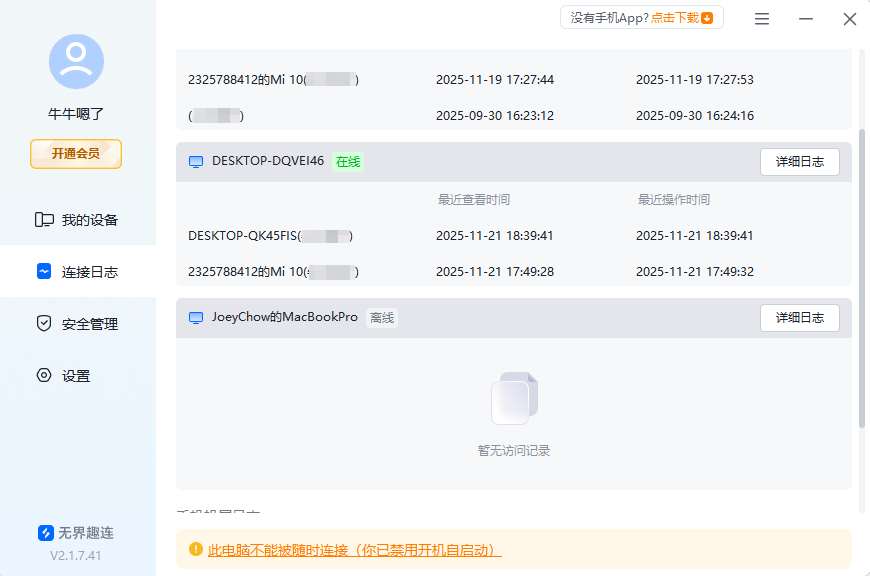Click the 暂无访问记录 empty state illustration
The image size is (870, 576).
(x=513, y=400)
